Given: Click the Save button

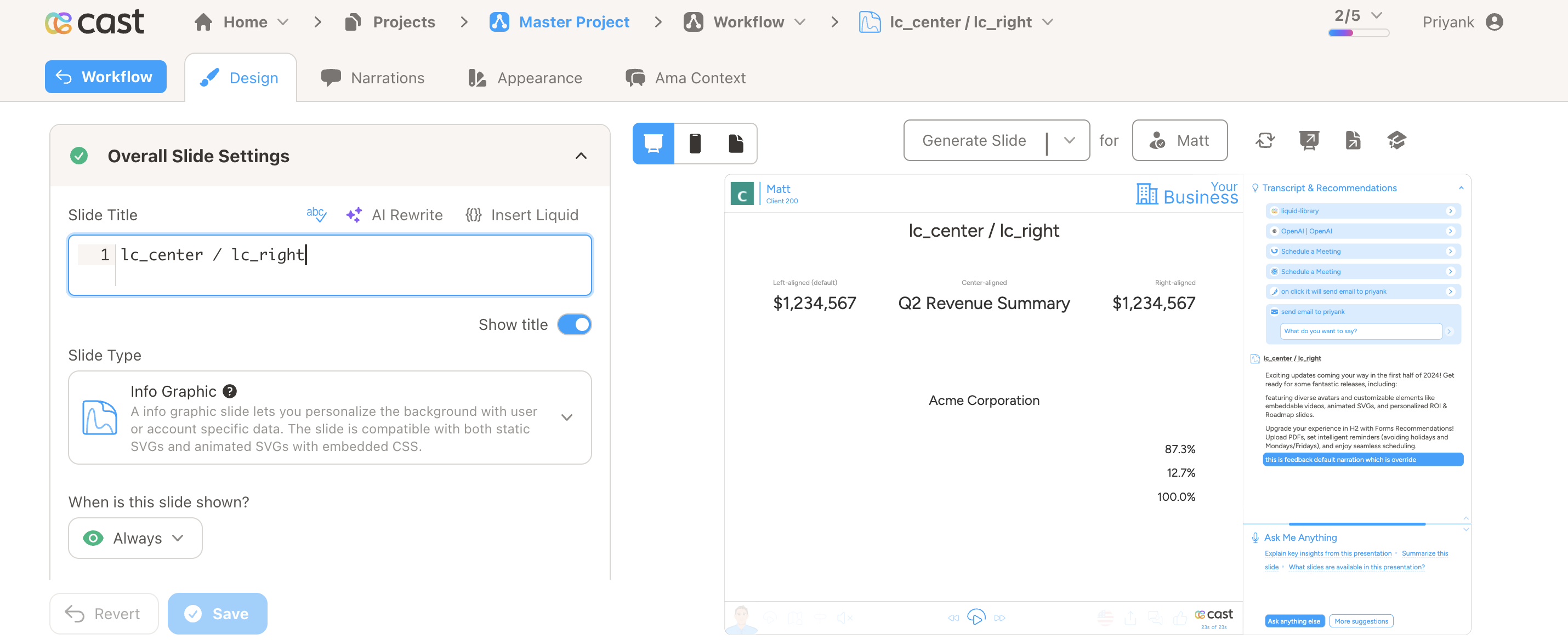Looking at the screenshot, I should click(217, 613).
